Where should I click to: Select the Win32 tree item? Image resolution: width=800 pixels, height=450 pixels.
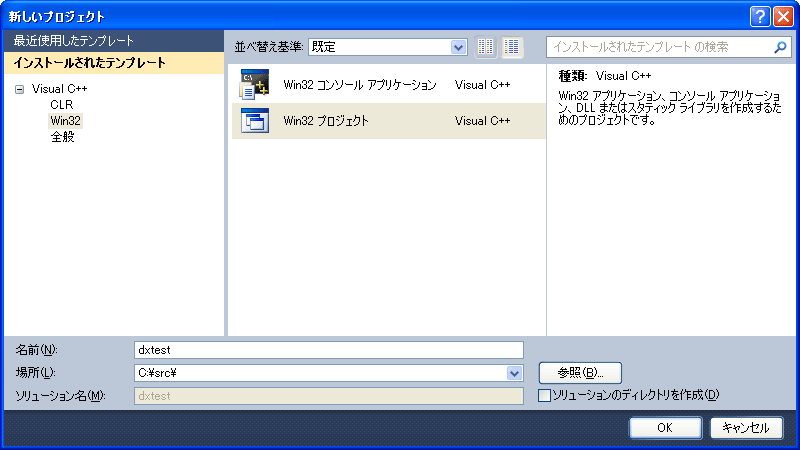[x=65, y=121]
